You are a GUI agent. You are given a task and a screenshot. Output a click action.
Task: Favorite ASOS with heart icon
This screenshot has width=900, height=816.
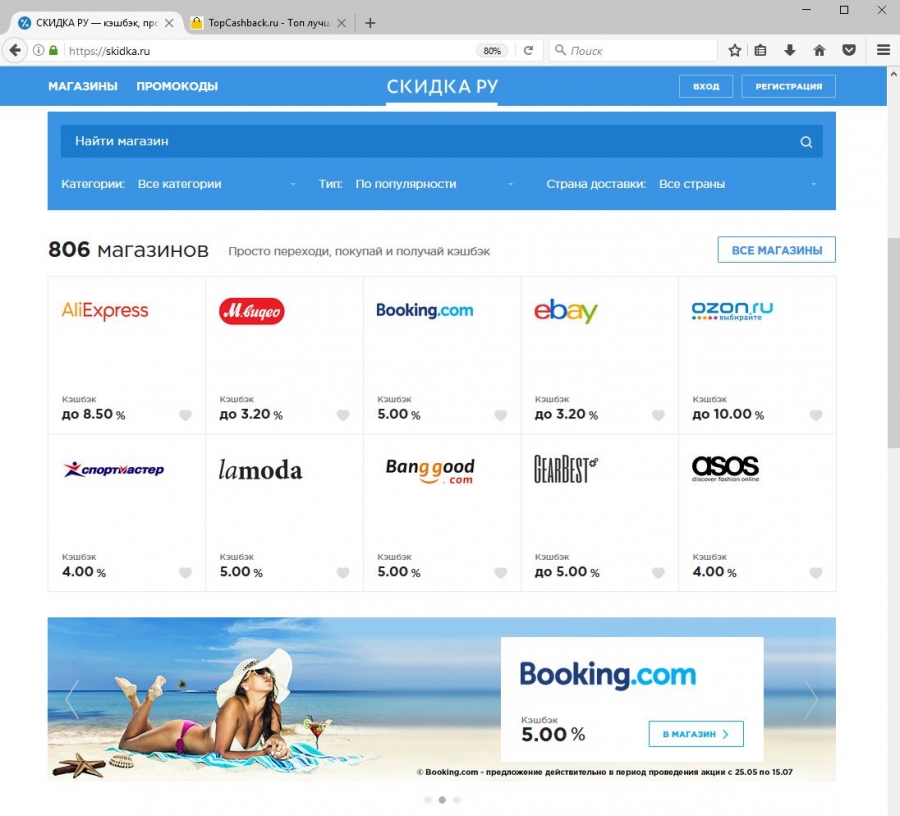(x=816, y=573)
